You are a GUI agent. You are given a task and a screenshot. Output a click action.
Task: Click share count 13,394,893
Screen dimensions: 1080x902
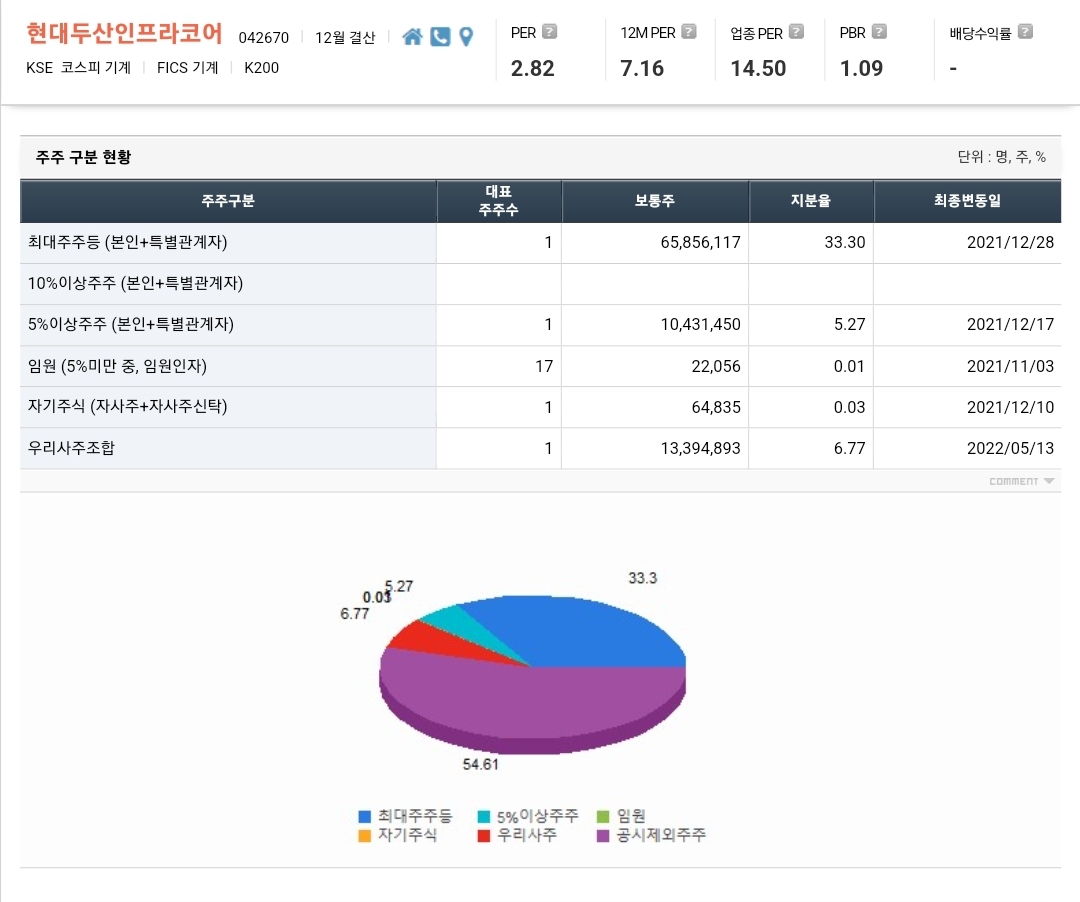(700, 448)
